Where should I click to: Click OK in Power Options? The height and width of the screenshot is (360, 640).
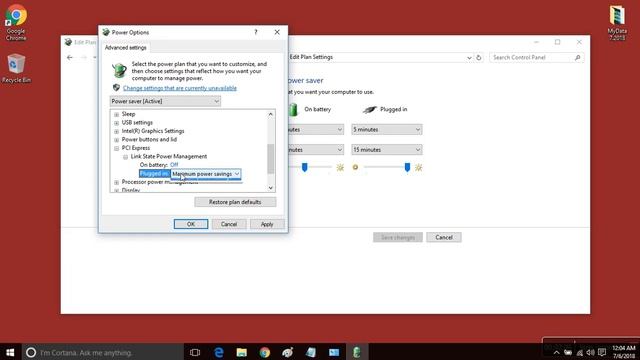191,224
